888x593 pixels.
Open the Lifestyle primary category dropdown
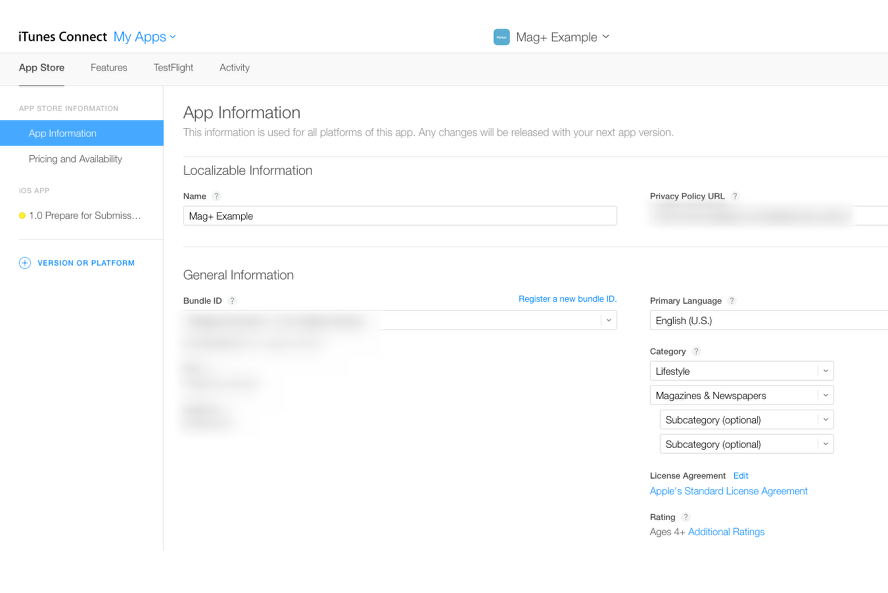coord(741,371)
